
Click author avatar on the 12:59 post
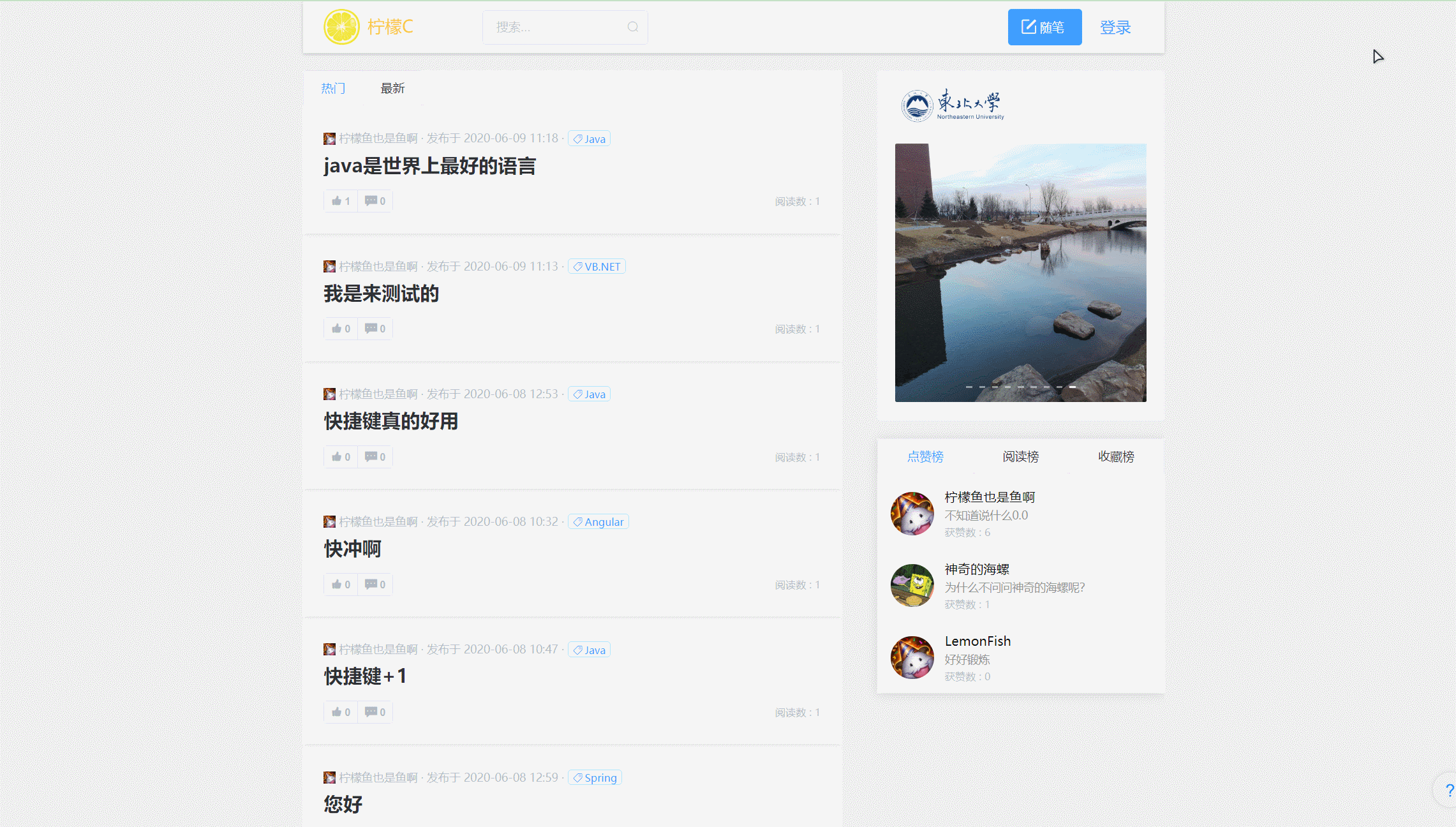click(329, 777)
